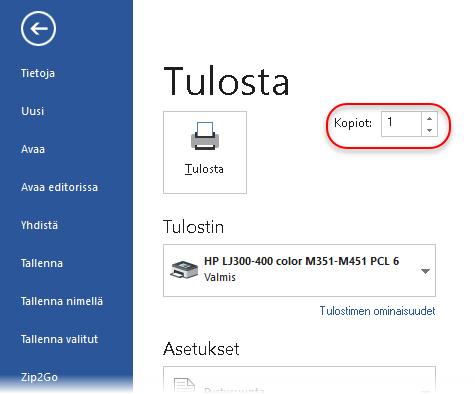Choose Avaa editorissa from sidebar
The width and height of the screenshot is (475, 394).
pyautogui.click(x=59, y=187)
